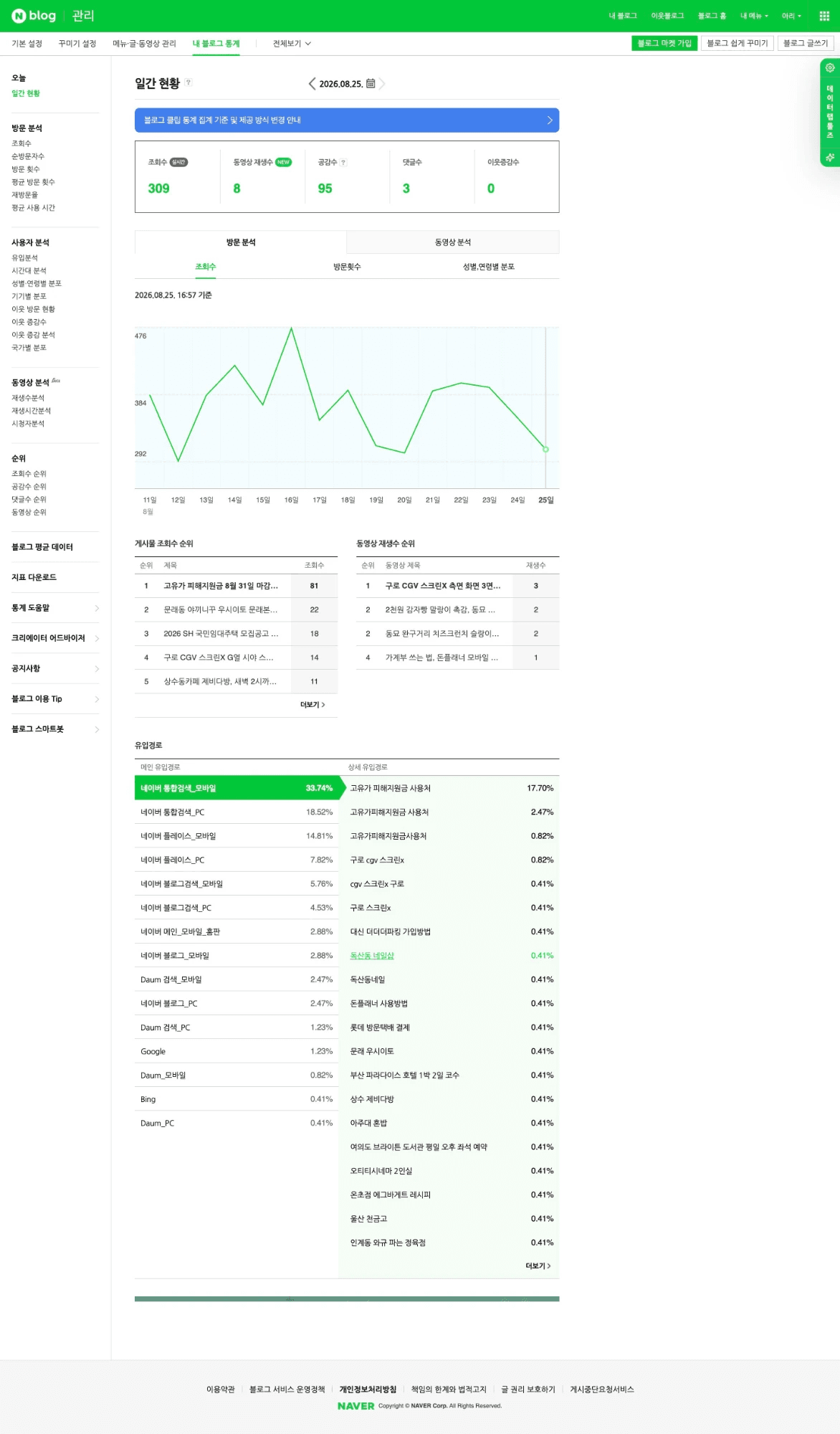Click help icon next to 일간 현황 title
840x1434 pixels.
[x=188, y=82]
